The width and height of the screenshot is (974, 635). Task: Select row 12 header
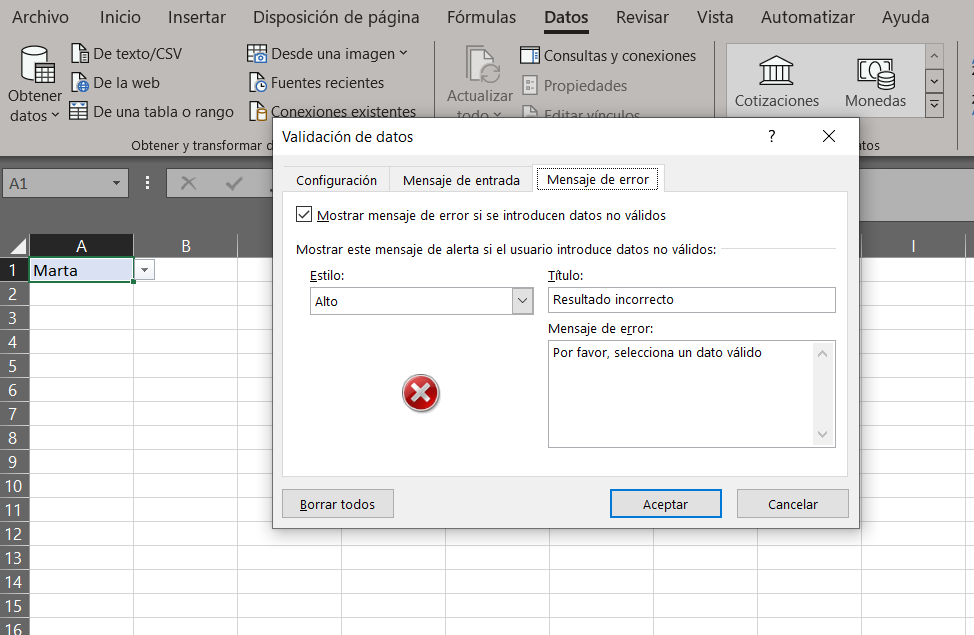(x=14, y=534)
